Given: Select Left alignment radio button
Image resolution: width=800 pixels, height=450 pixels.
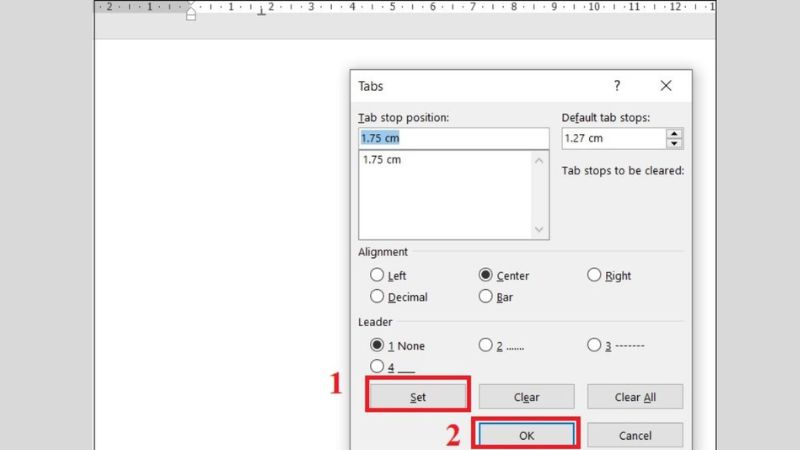Looking at the screenshot, I should [x=377, y=275].
